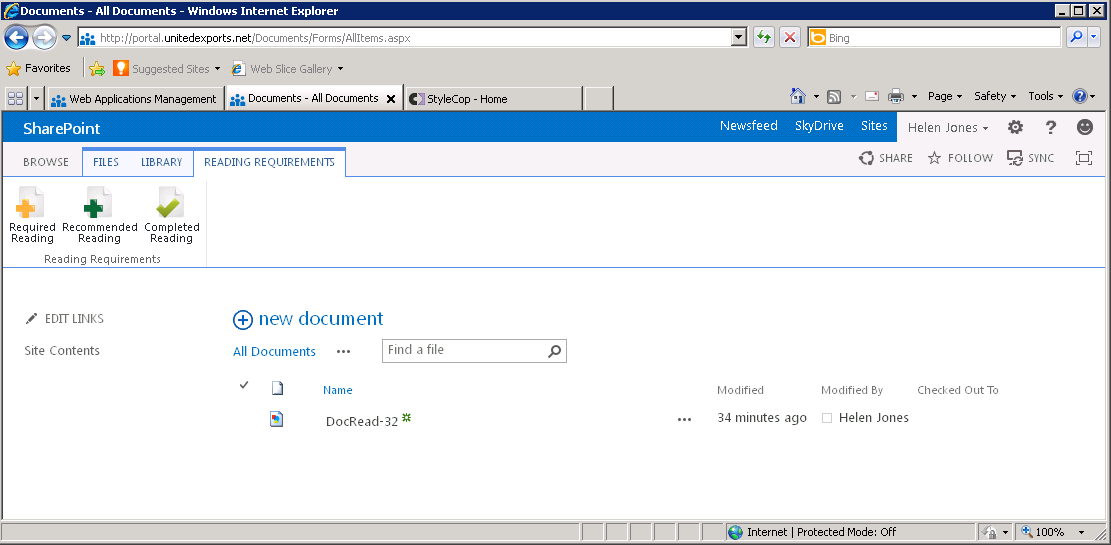The image size is (1111, 545).
Task: Open the ellipsis menu for DocRead-32
Action: [684, 420]
